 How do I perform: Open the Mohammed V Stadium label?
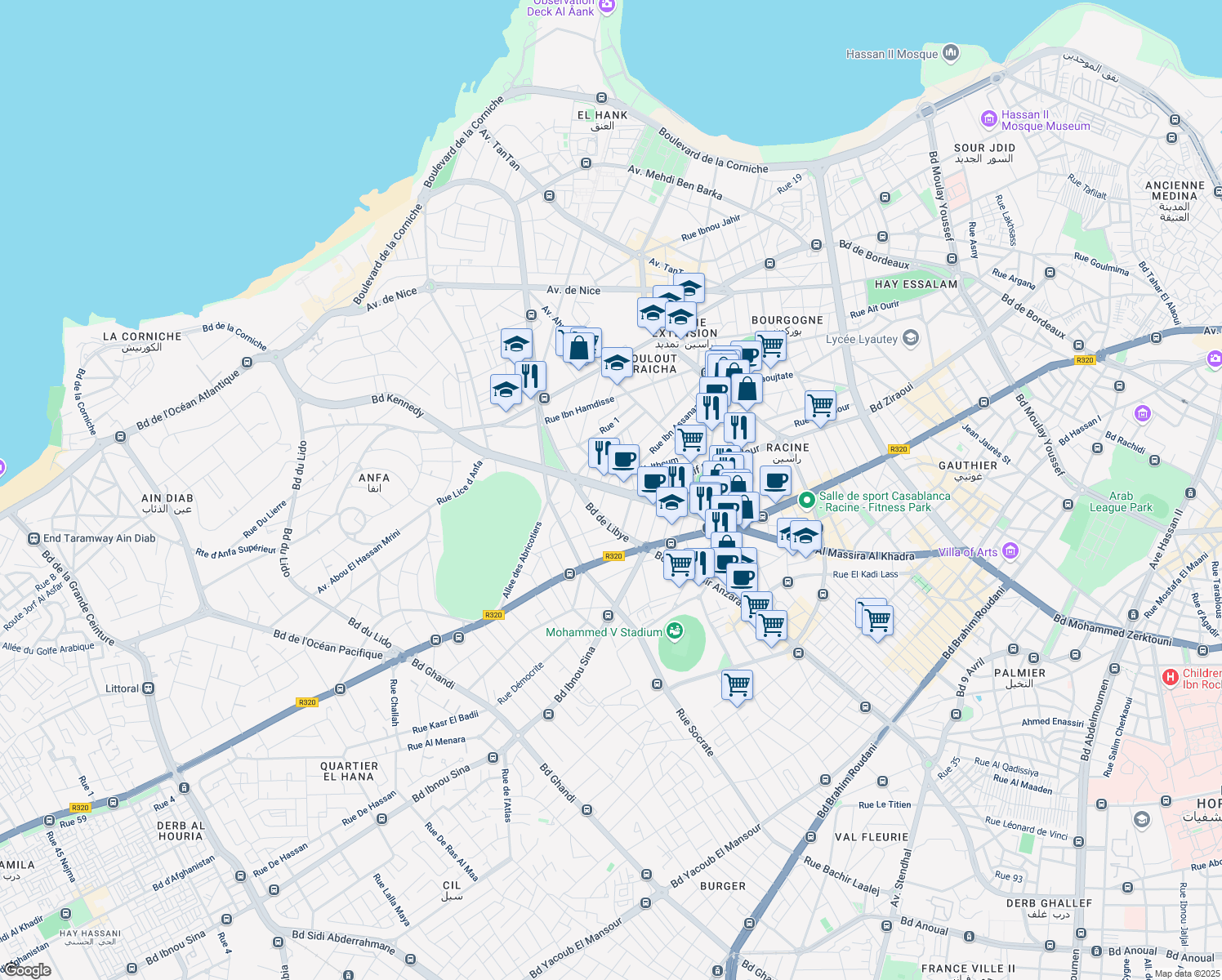tap(604, 632)
